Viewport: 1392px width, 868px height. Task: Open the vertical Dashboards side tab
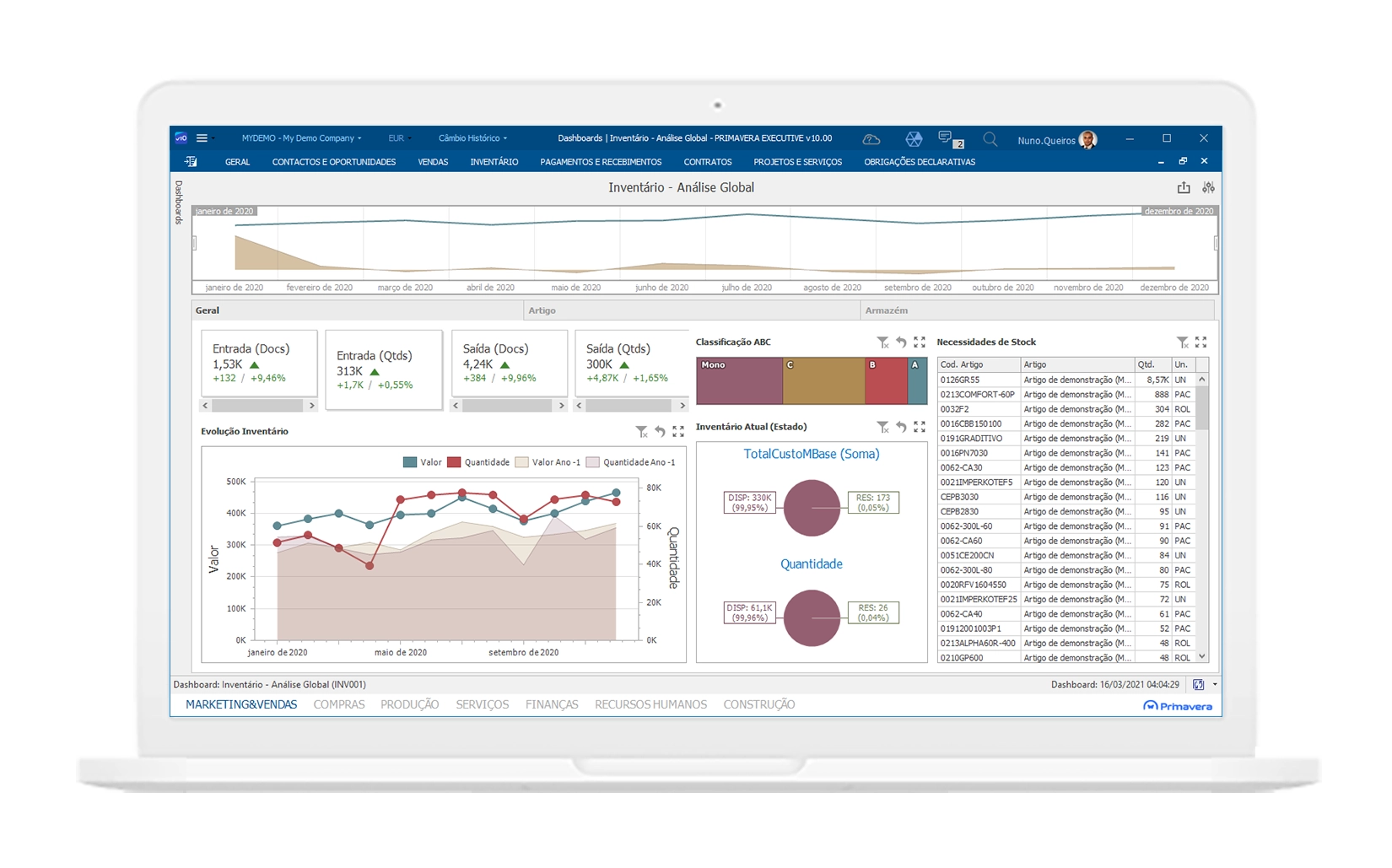pyautogui.click(x=179, y=202)
